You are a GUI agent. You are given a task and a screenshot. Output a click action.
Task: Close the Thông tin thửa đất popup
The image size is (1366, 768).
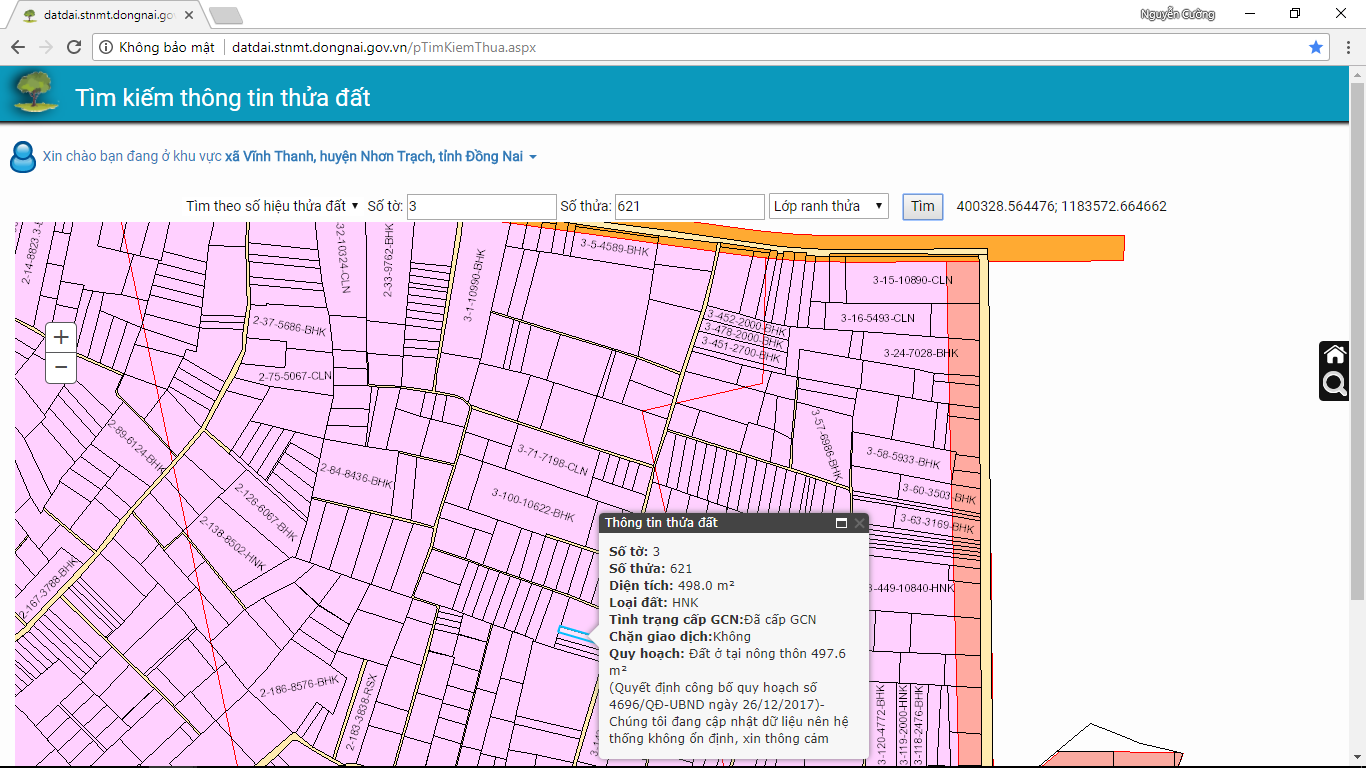point(859,523)
